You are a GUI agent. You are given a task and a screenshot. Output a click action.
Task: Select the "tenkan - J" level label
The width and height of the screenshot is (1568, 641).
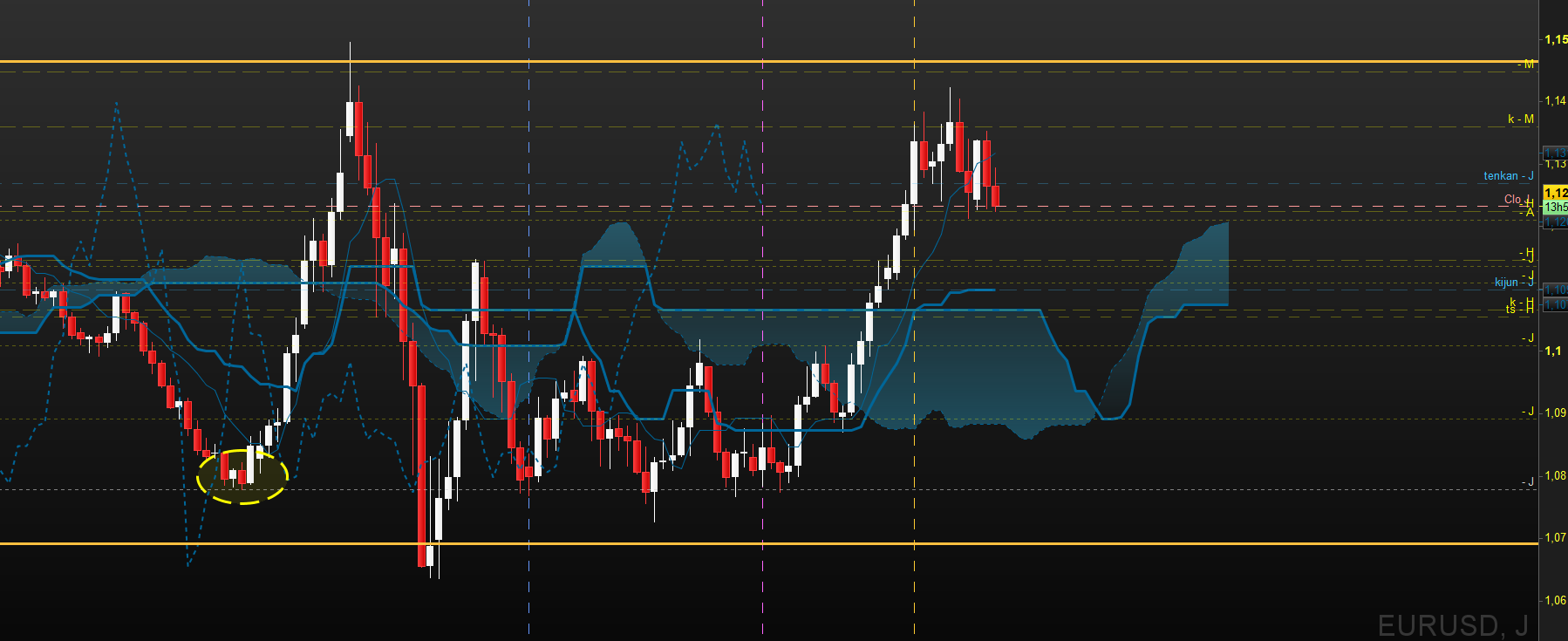click(x=1509, y=176)
